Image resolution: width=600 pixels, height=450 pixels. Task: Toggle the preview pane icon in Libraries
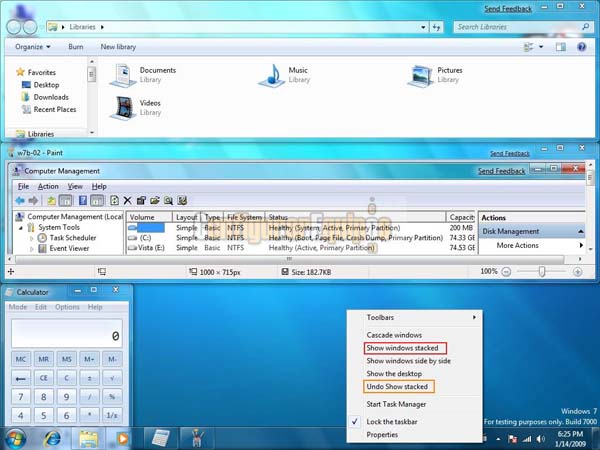[x=561, y=47]
